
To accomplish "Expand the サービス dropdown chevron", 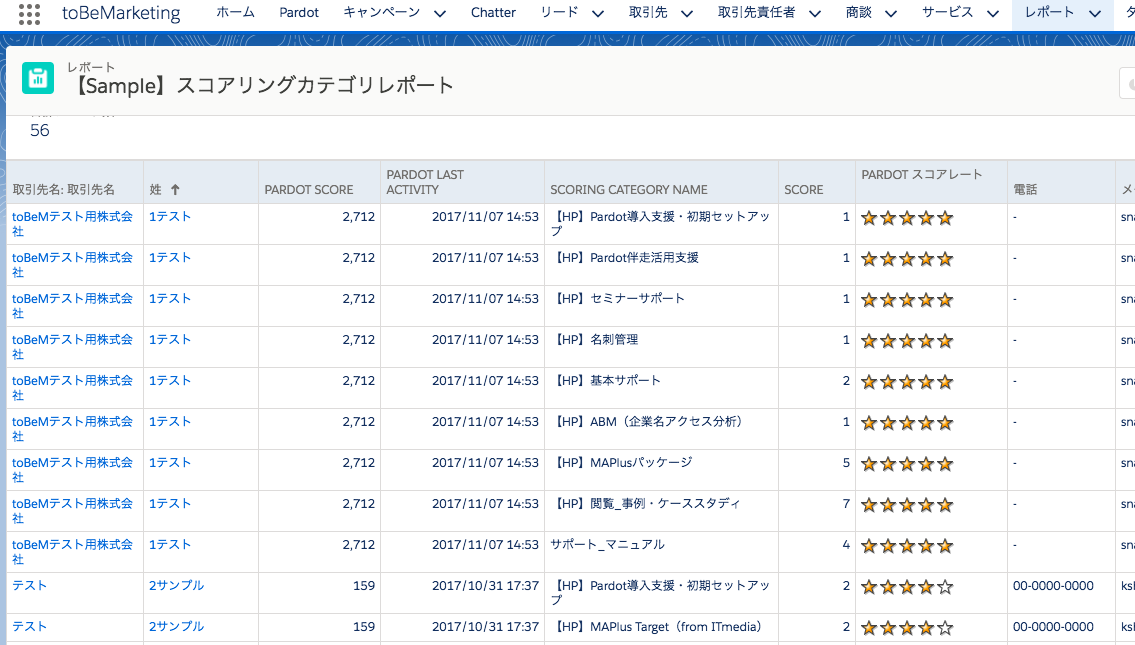I will point(993,13).
